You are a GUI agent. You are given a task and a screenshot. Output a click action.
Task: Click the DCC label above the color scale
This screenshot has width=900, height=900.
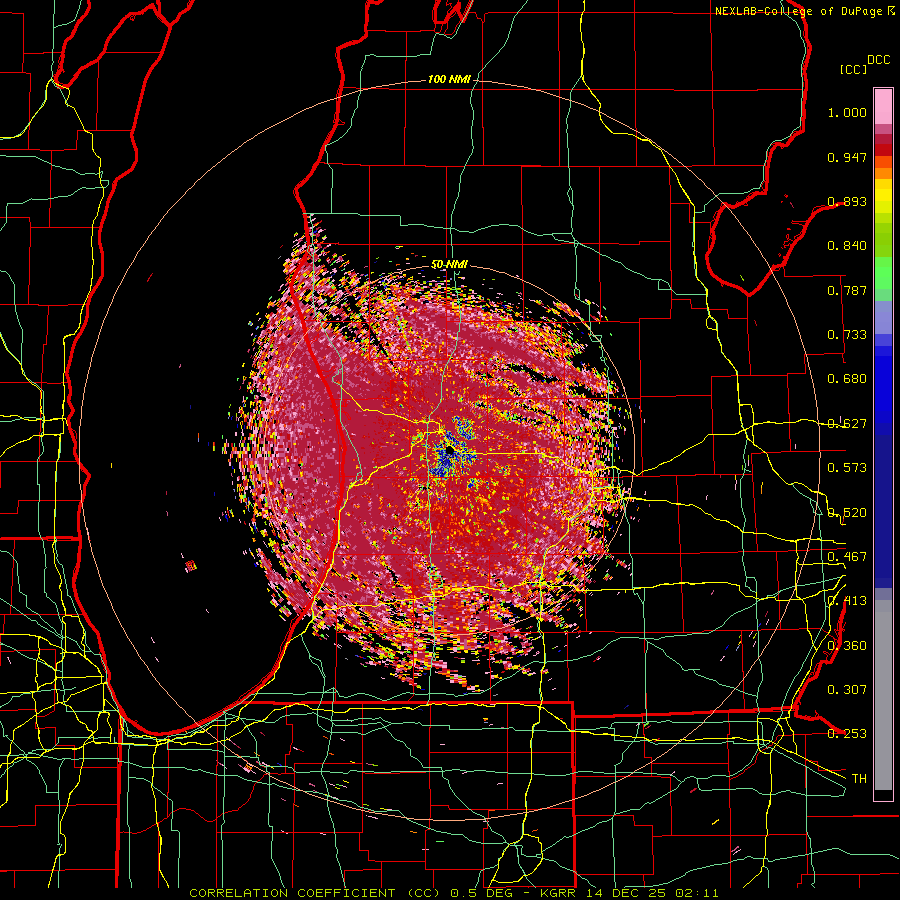click(879, 60)
